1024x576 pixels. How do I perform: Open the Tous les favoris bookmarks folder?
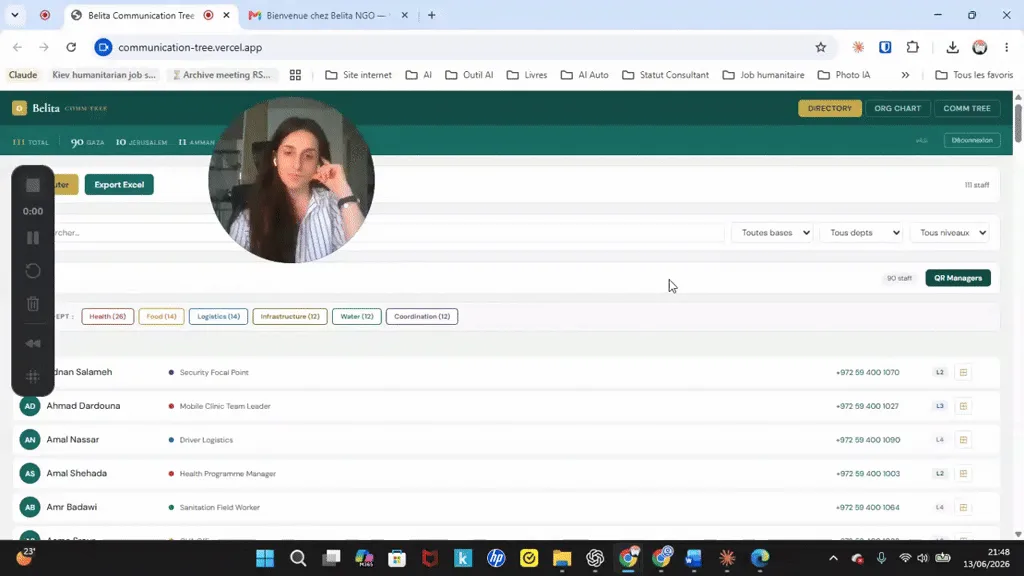[974, 75]
